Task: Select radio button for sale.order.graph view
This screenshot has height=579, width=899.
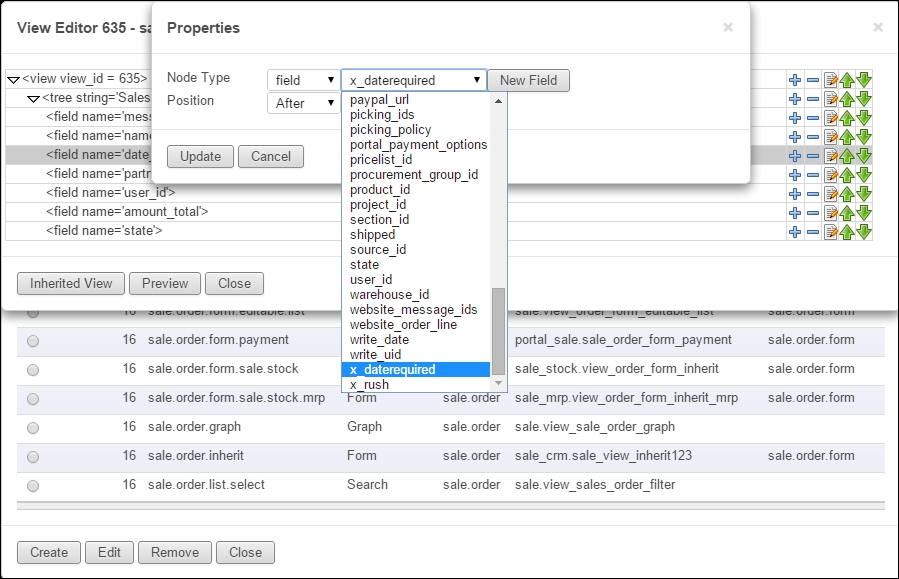Action: pyautogui.click(x=33, y=427)
